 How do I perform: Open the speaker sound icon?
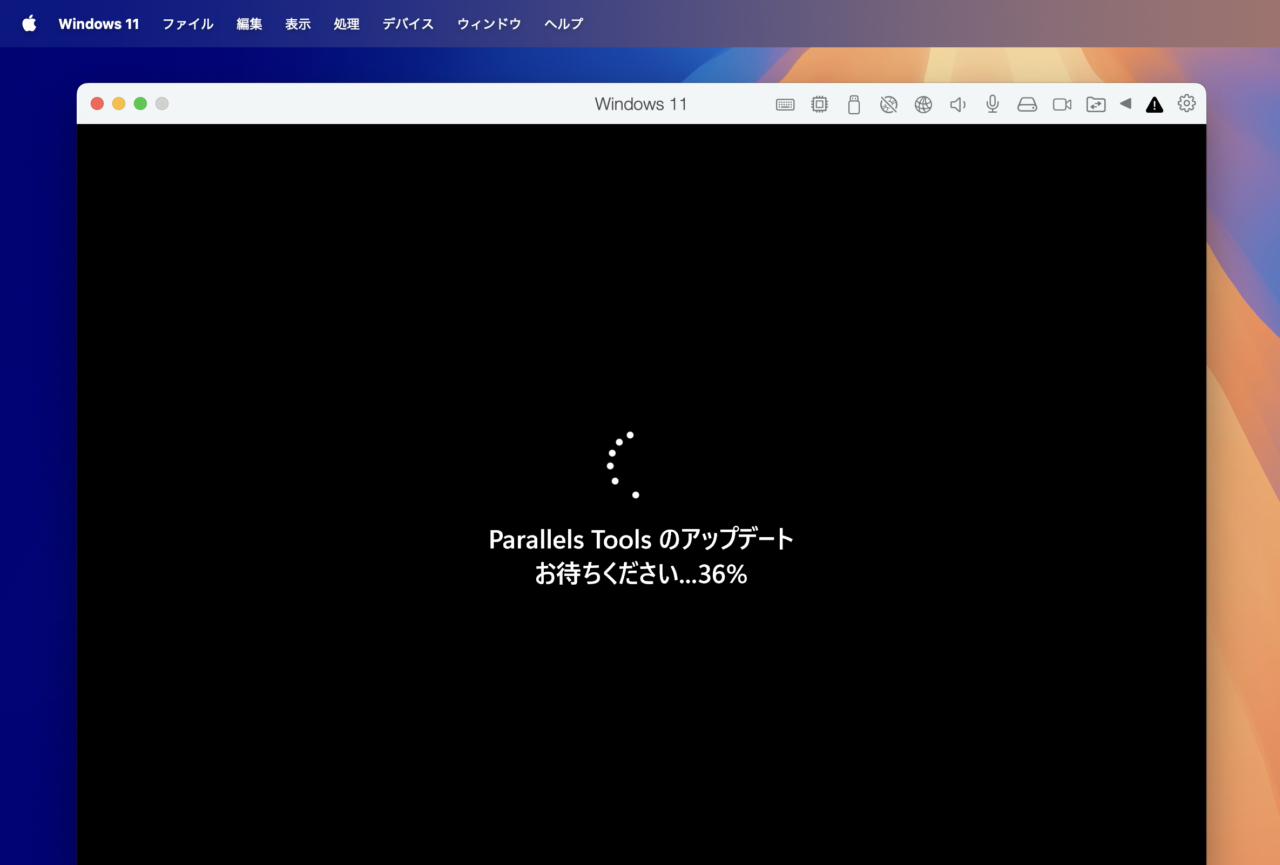coord(957,104)
